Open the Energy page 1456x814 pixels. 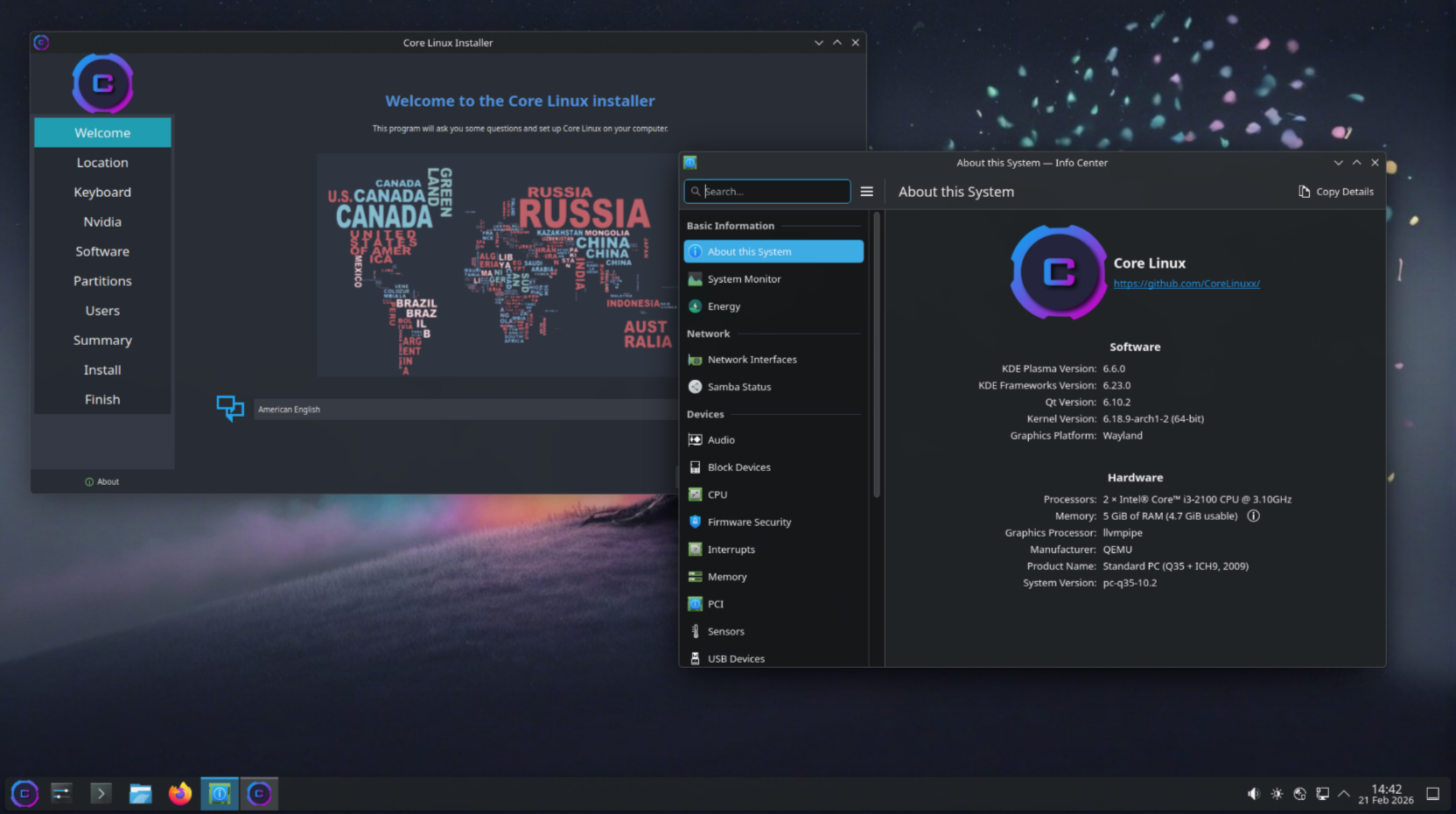pyautogui.click(x=724, y=306)
